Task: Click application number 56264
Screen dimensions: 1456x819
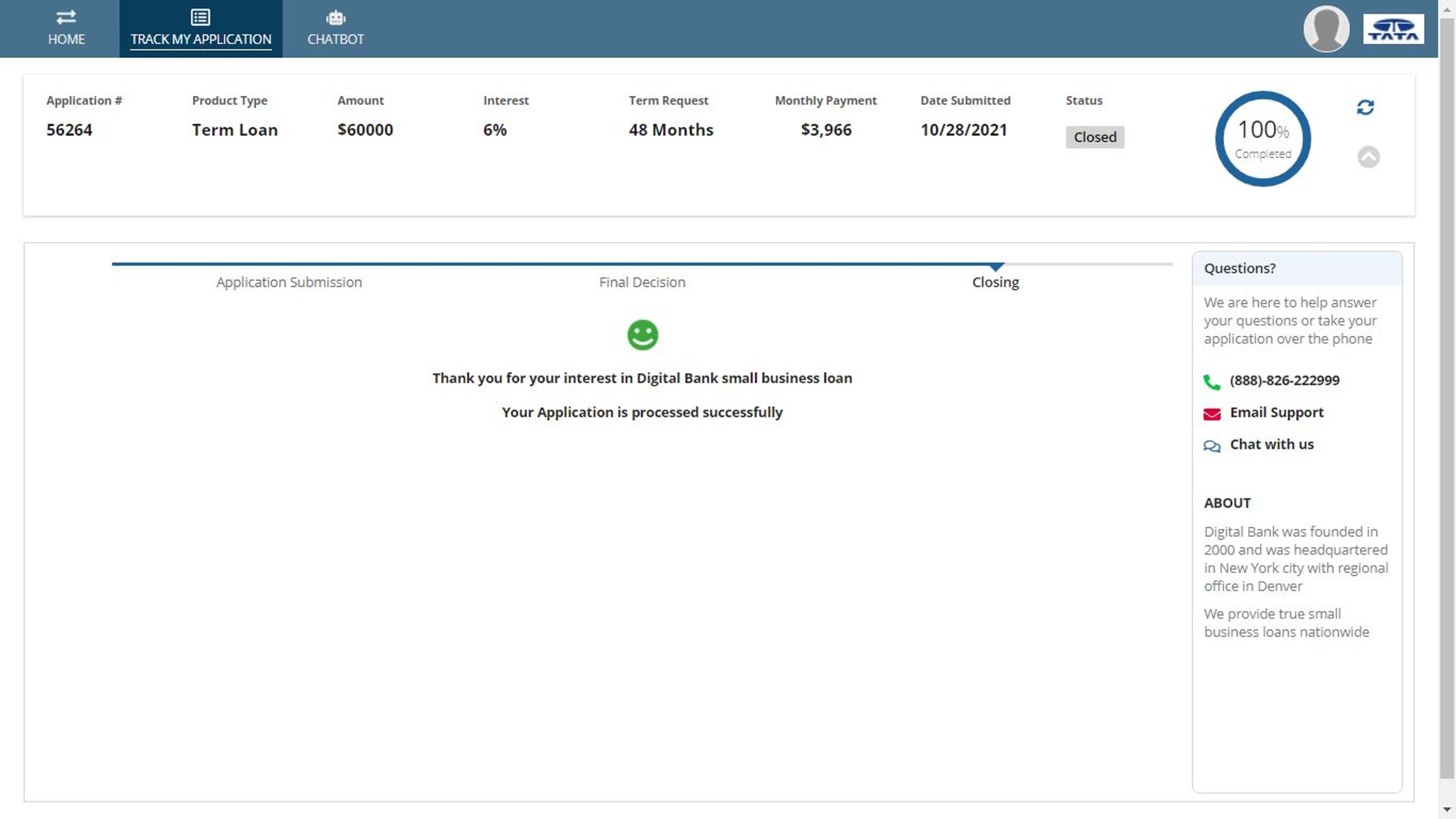Action: coord(69,130)
